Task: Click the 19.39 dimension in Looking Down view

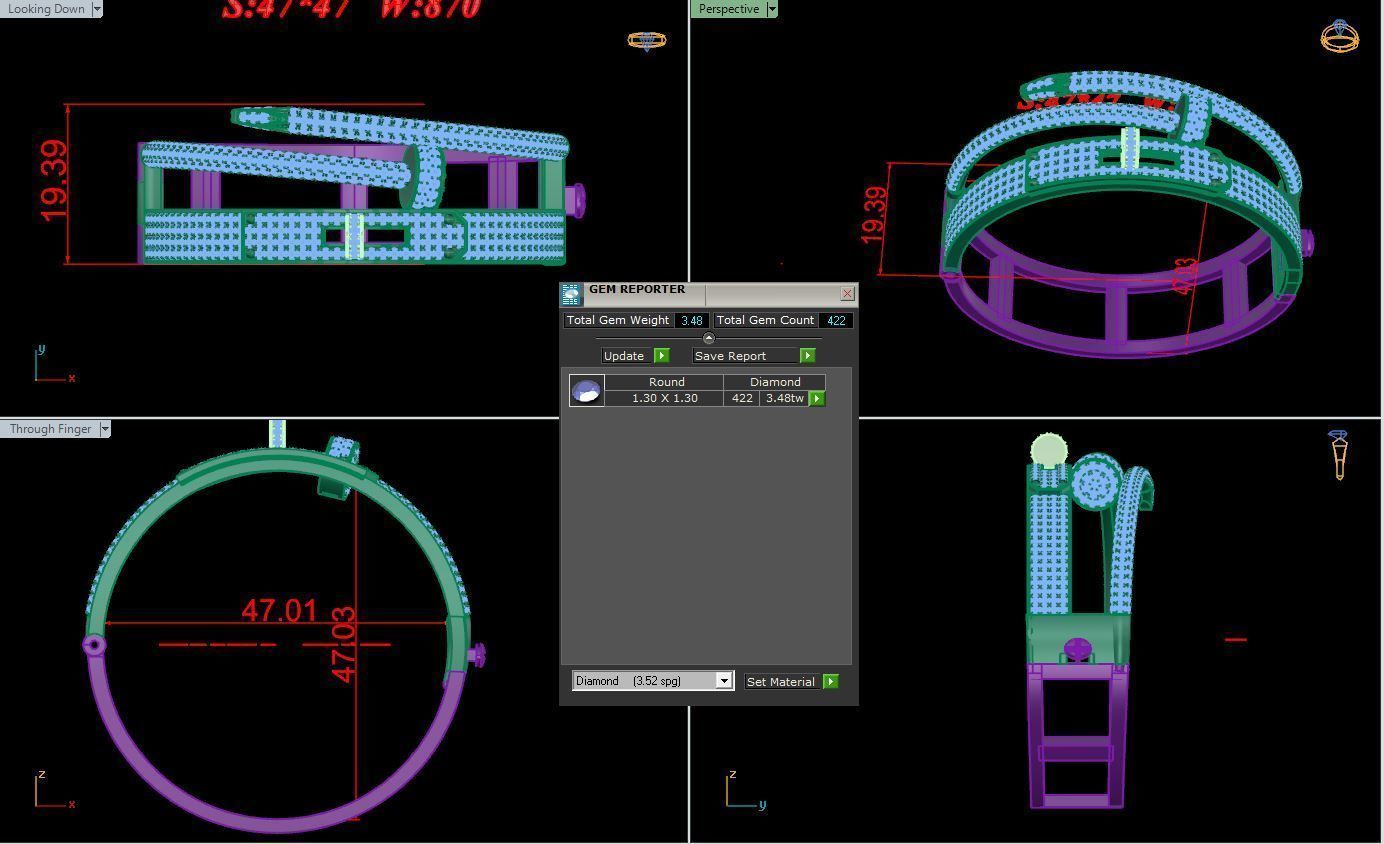Action: pos(54,181)
